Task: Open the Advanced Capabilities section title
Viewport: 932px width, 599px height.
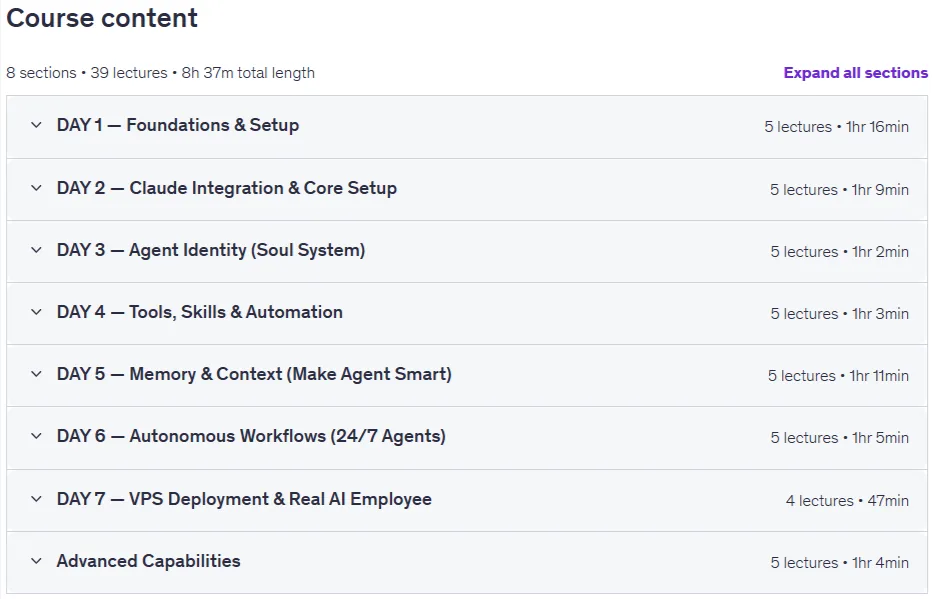Action: [149, 561]
